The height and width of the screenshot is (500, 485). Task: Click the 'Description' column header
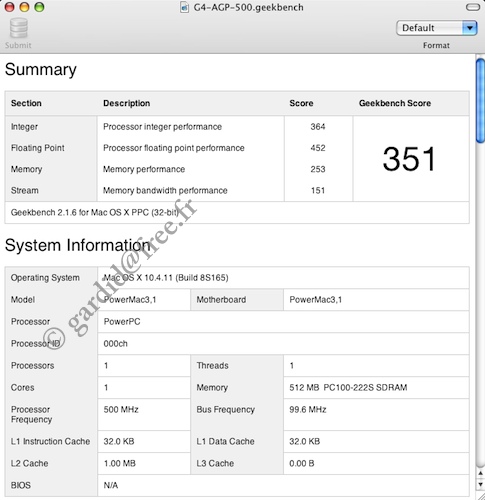point(126,103)
